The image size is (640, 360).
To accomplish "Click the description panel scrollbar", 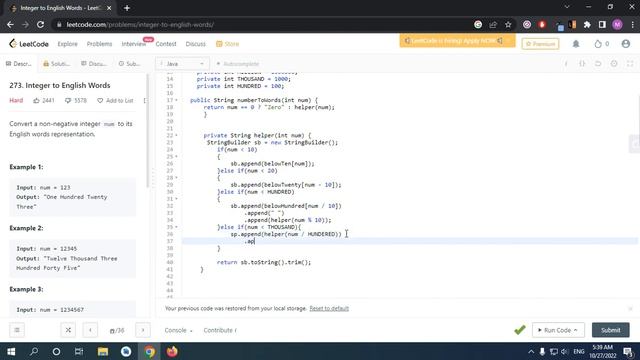I will click(147, 131).
